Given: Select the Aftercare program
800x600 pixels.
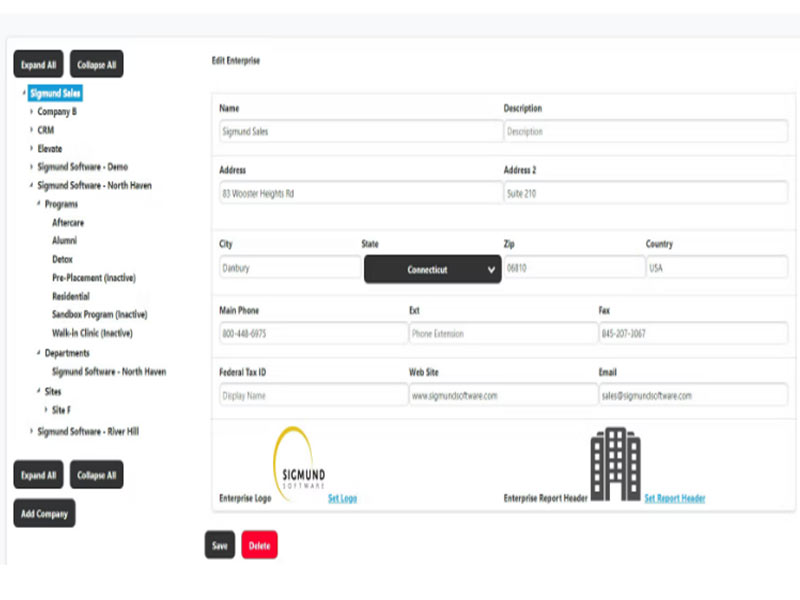Looking at the screenshot, I should click(x=68, y=222).
